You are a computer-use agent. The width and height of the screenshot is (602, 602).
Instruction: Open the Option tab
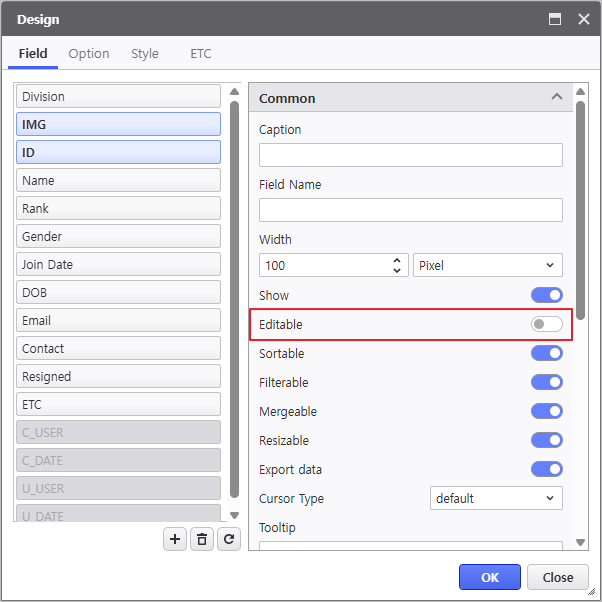[x=89, y=54]
